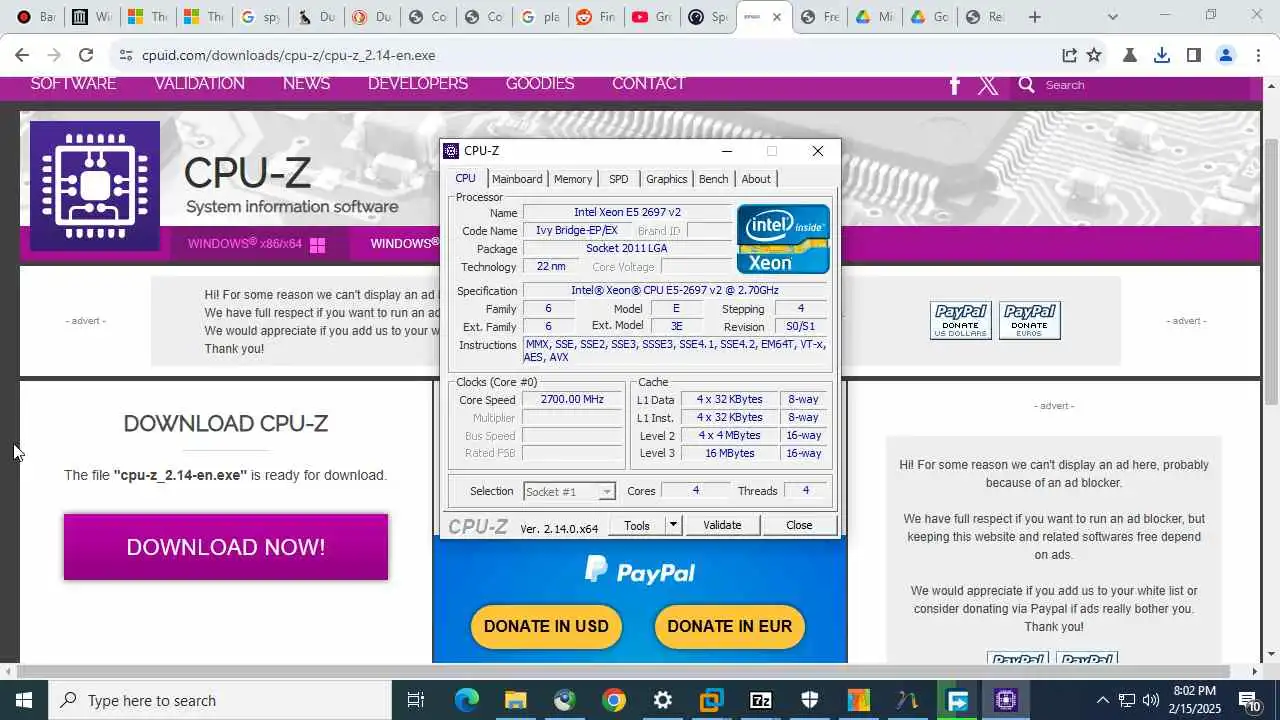
Task: Select the CPU tab in CPU-Z
Action: tap(466, 179)
